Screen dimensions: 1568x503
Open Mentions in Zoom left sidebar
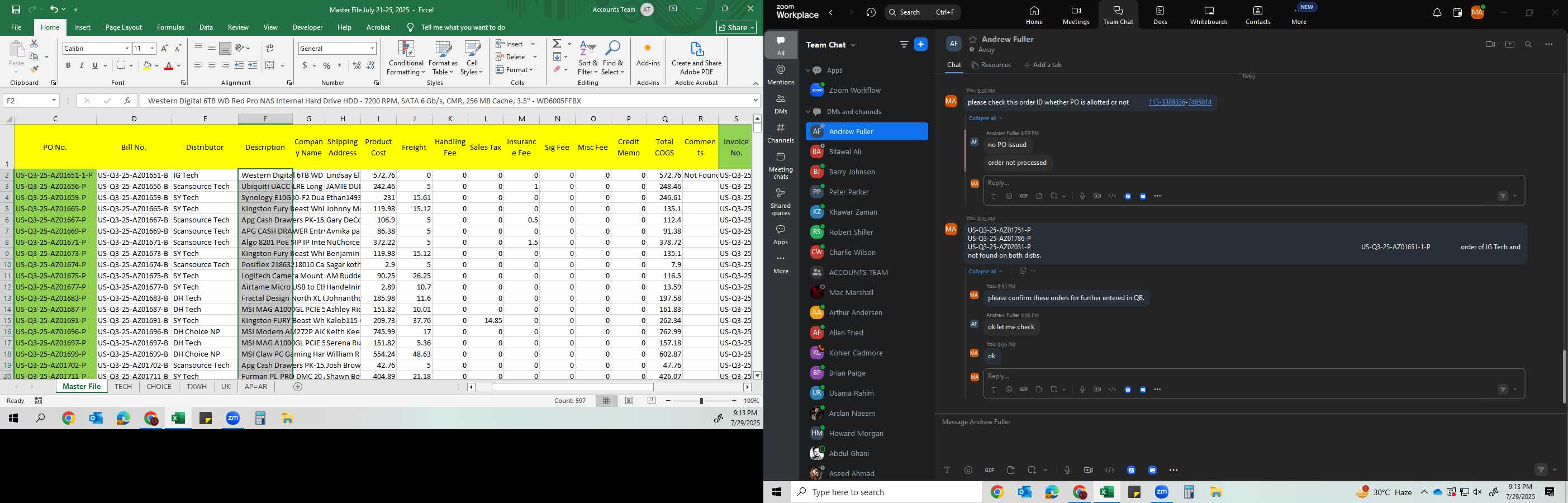click(781, 75)
